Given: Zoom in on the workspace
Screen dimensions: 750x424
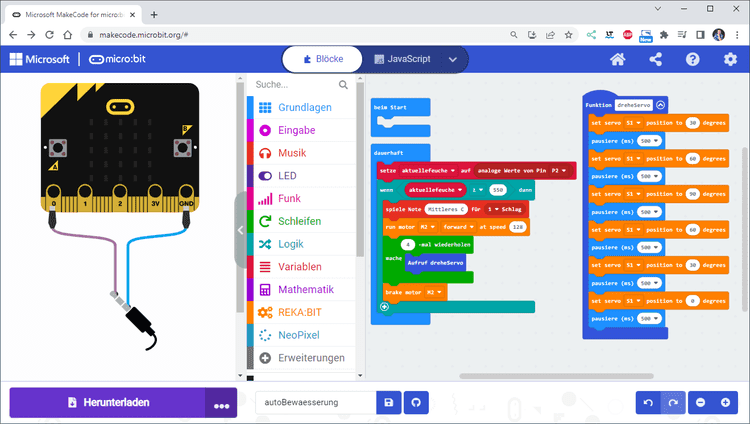Looking at the screenshot, I should [x=725, y=402].
